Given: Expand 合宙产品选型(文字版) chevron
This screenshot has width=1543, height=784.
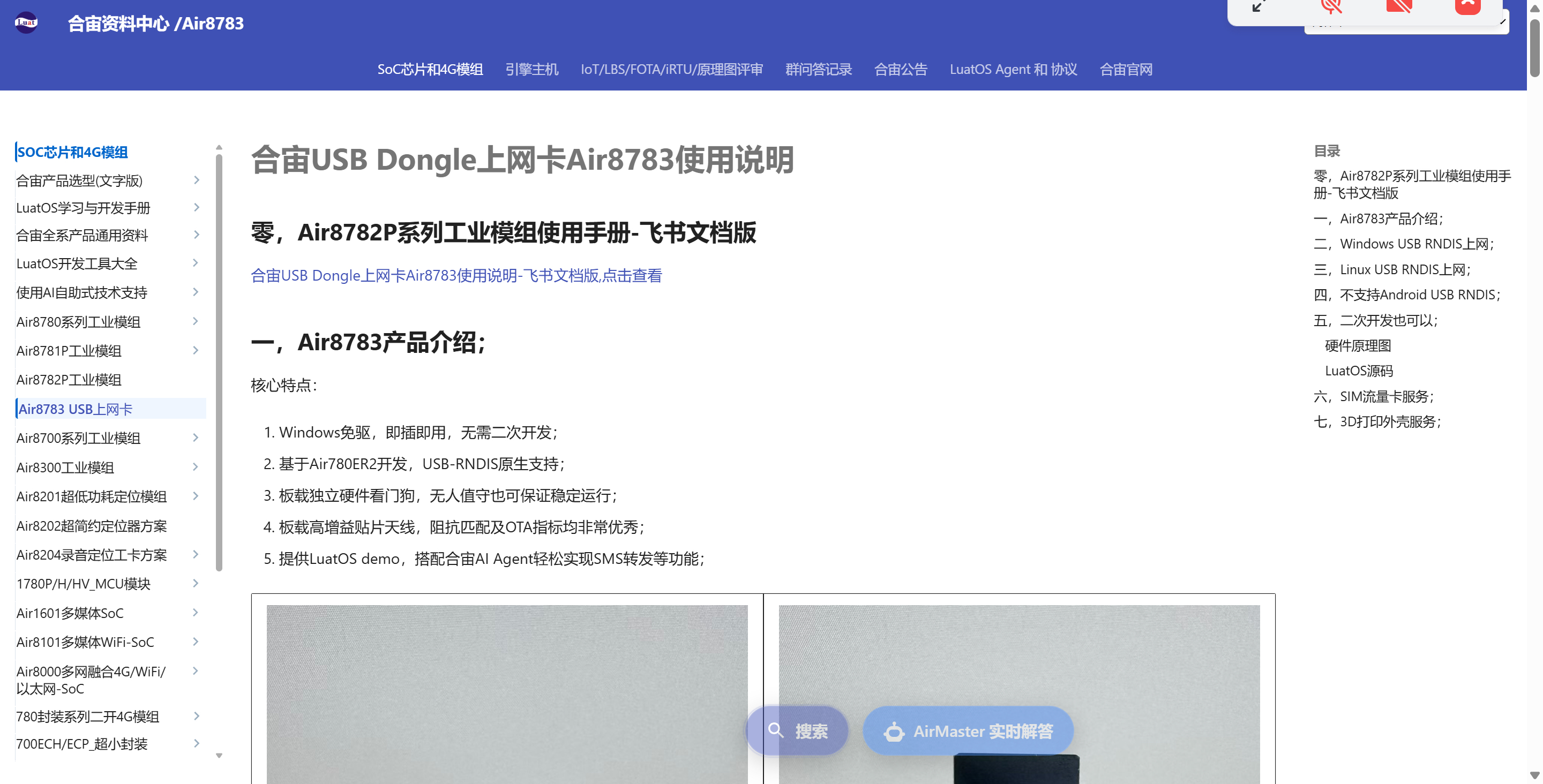Looking at the screenshot, I should click(197, 180).
